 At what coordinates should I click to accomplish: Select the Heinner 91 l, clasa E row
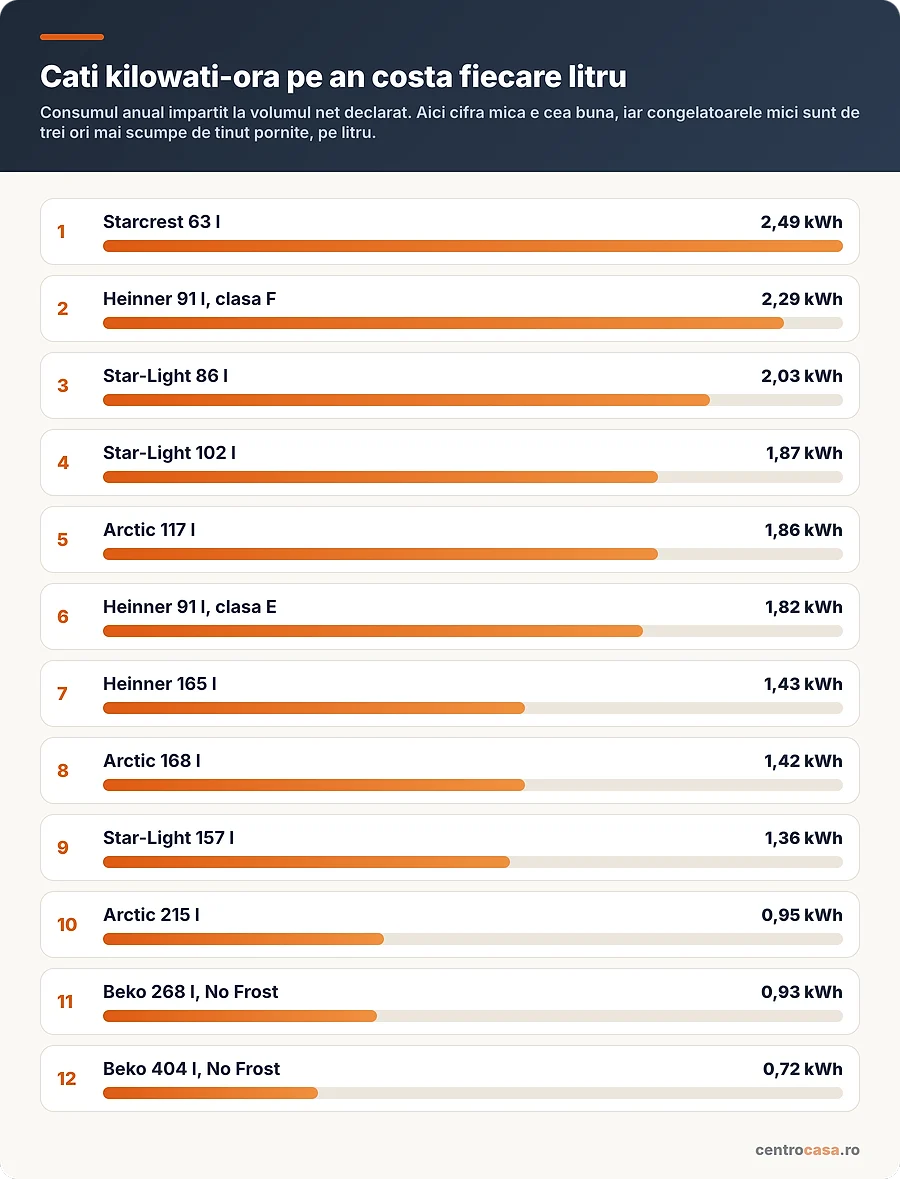point(450,617)
